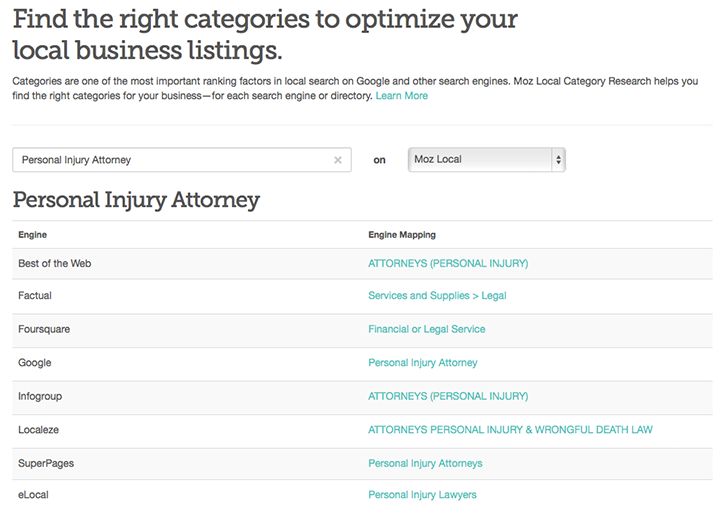Open Factual's Services and Supplies > Legal link
The width and height of the screenshot is (728, 515).
point(437,297)
